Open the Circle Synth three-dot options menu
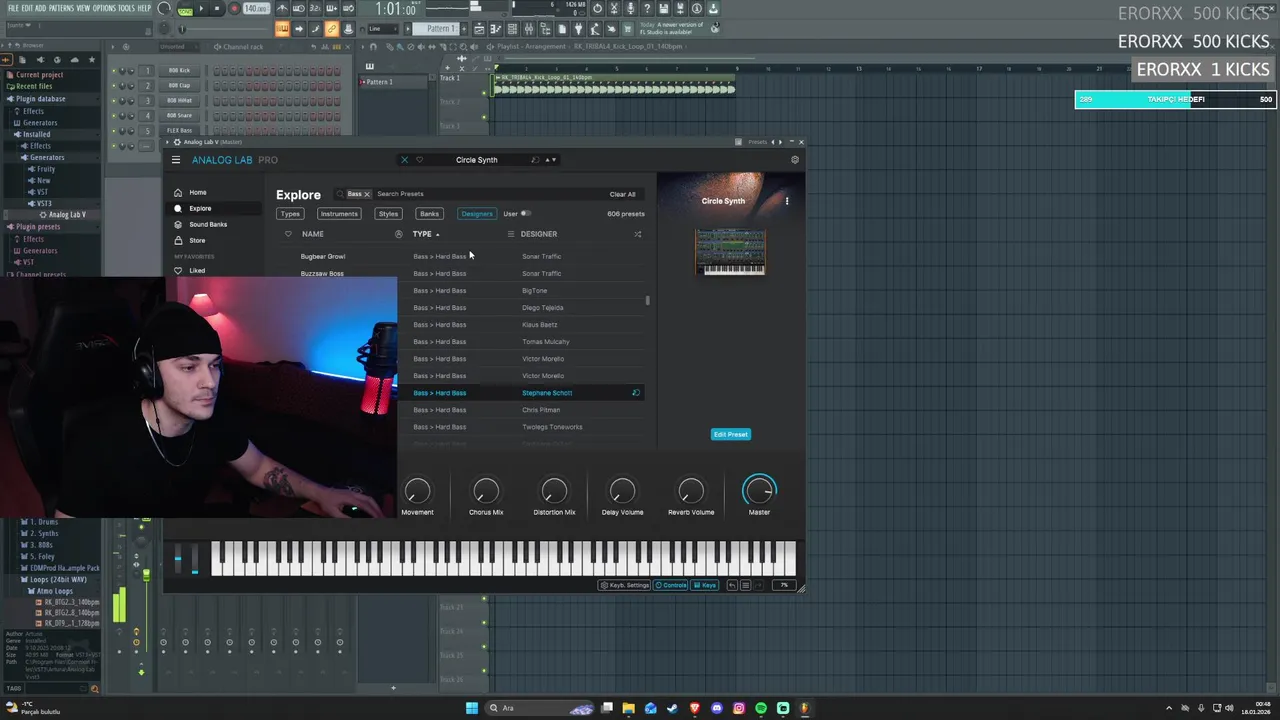Viewport: 1280px width, 720px height. click(x=787, y=201)
